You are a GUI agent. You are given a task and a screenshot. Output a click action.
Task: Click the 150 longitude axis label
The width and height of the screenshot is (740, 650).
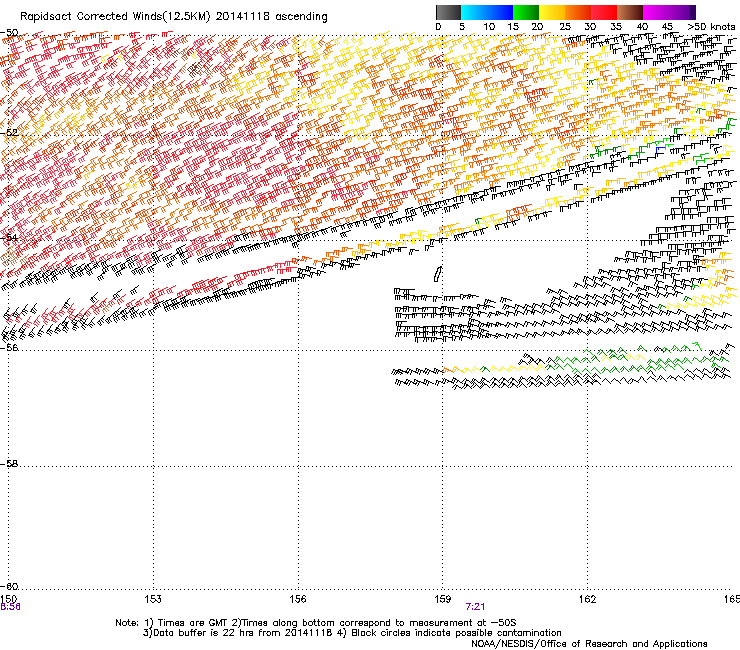pos(8,599)
